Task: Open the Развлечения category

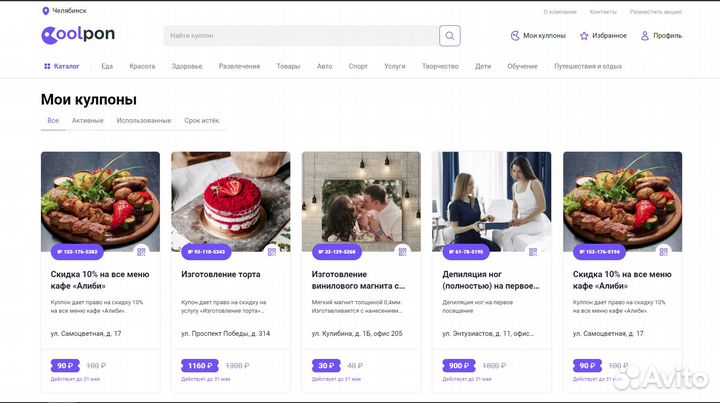Action: click(x=239, y=66)
